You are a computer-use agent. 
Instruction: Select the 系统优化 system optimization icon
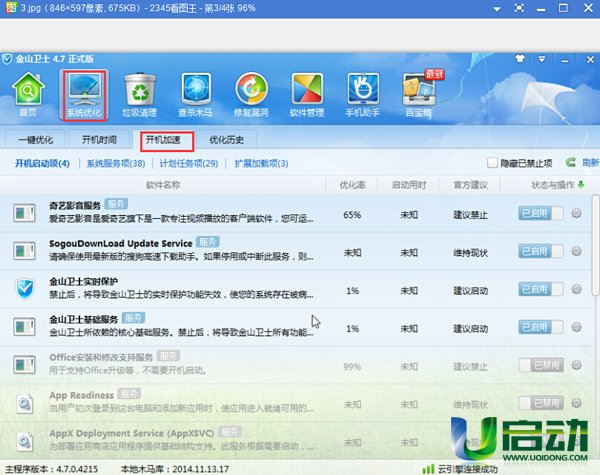pos(84,96)
